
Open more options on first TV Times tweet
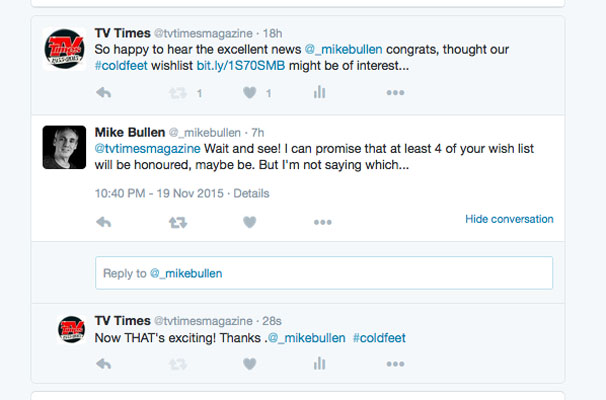(x=396, y=93)
